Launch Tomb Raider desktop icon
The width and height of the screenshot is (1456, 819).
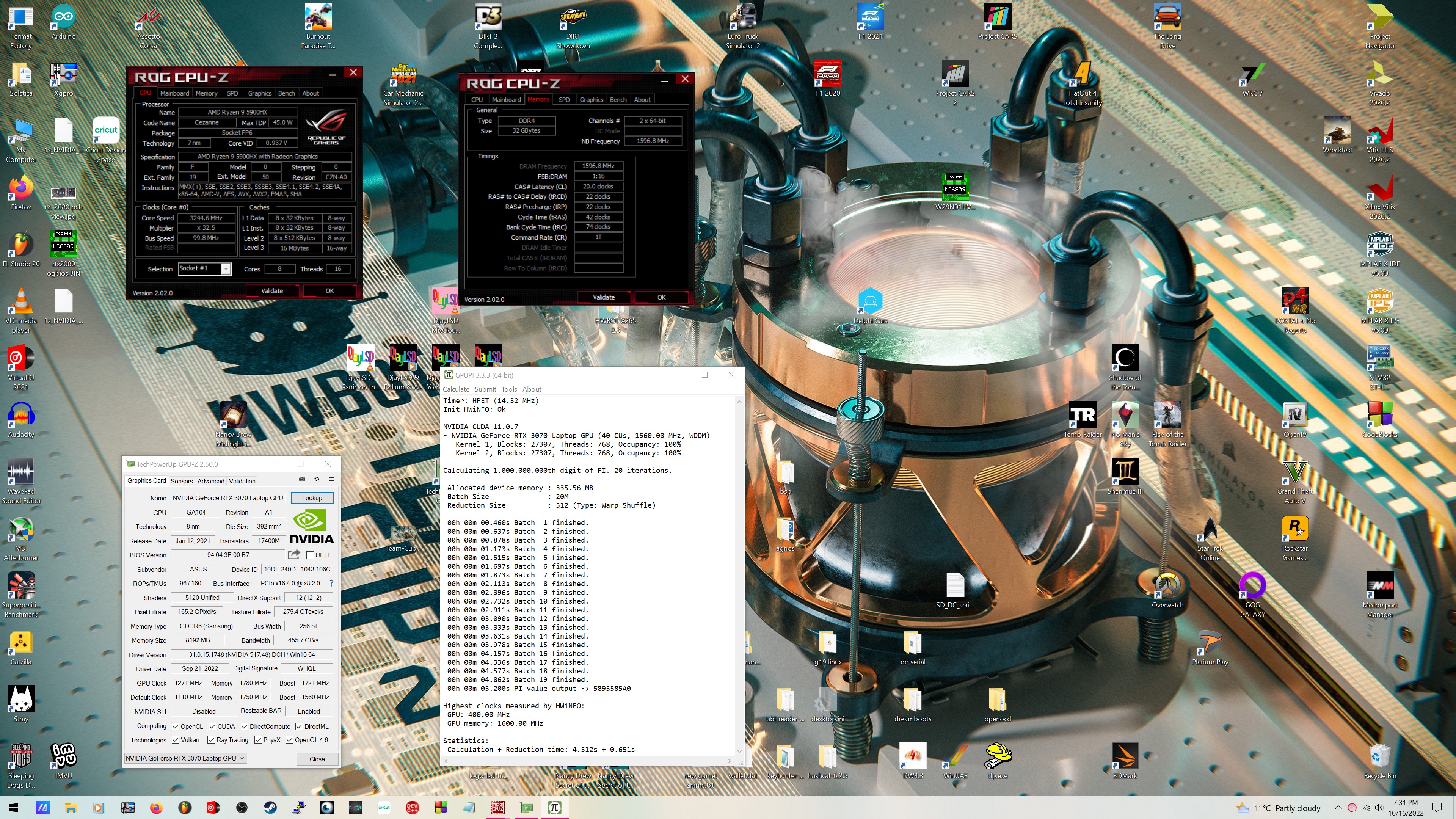pos(1083,420)
